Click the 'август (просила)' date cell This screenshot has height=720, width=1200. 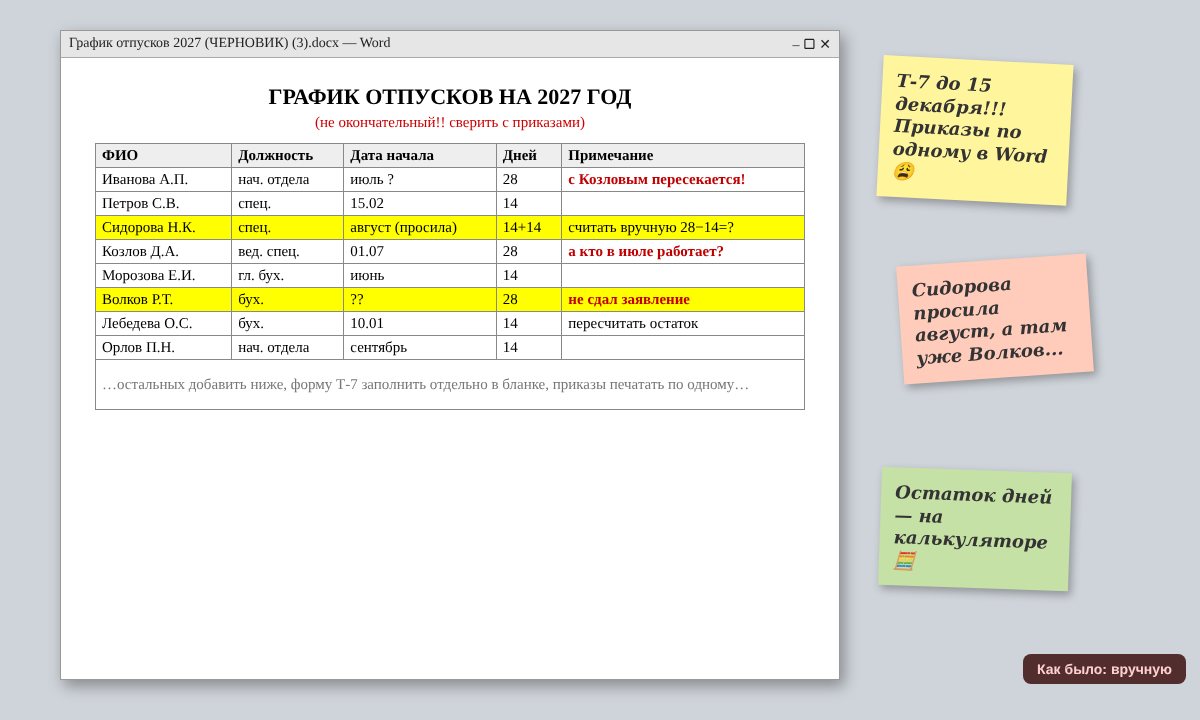tap(420, 228)
